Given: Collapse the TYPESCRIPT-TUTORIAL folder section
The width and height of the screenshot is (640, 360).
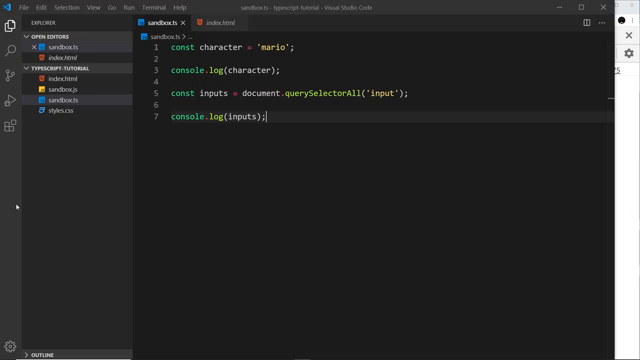Looking at the screenshot, I should click(x=27, y=68).
